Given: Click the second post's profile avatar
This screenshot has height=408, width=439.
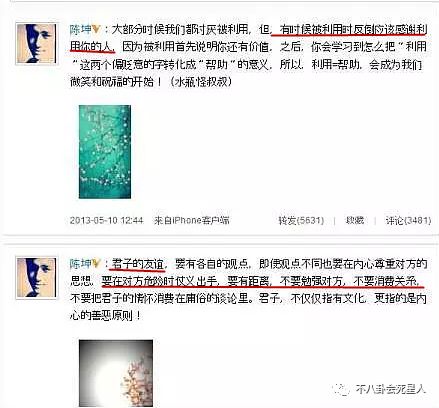Looking at the screenshot, I should point(36,277).
